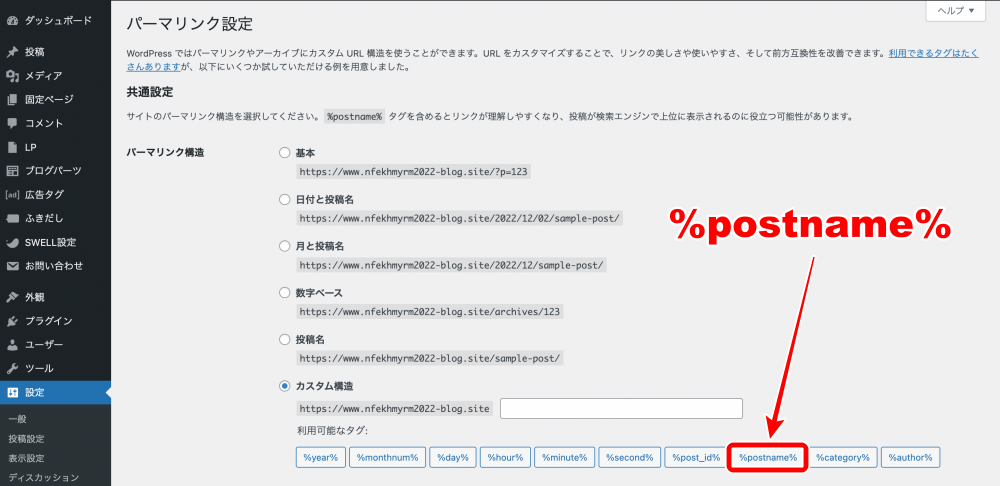Click the comment bubble icon beside コメント
Viewport: 1000px width, 486px height.
coord(12,123)
